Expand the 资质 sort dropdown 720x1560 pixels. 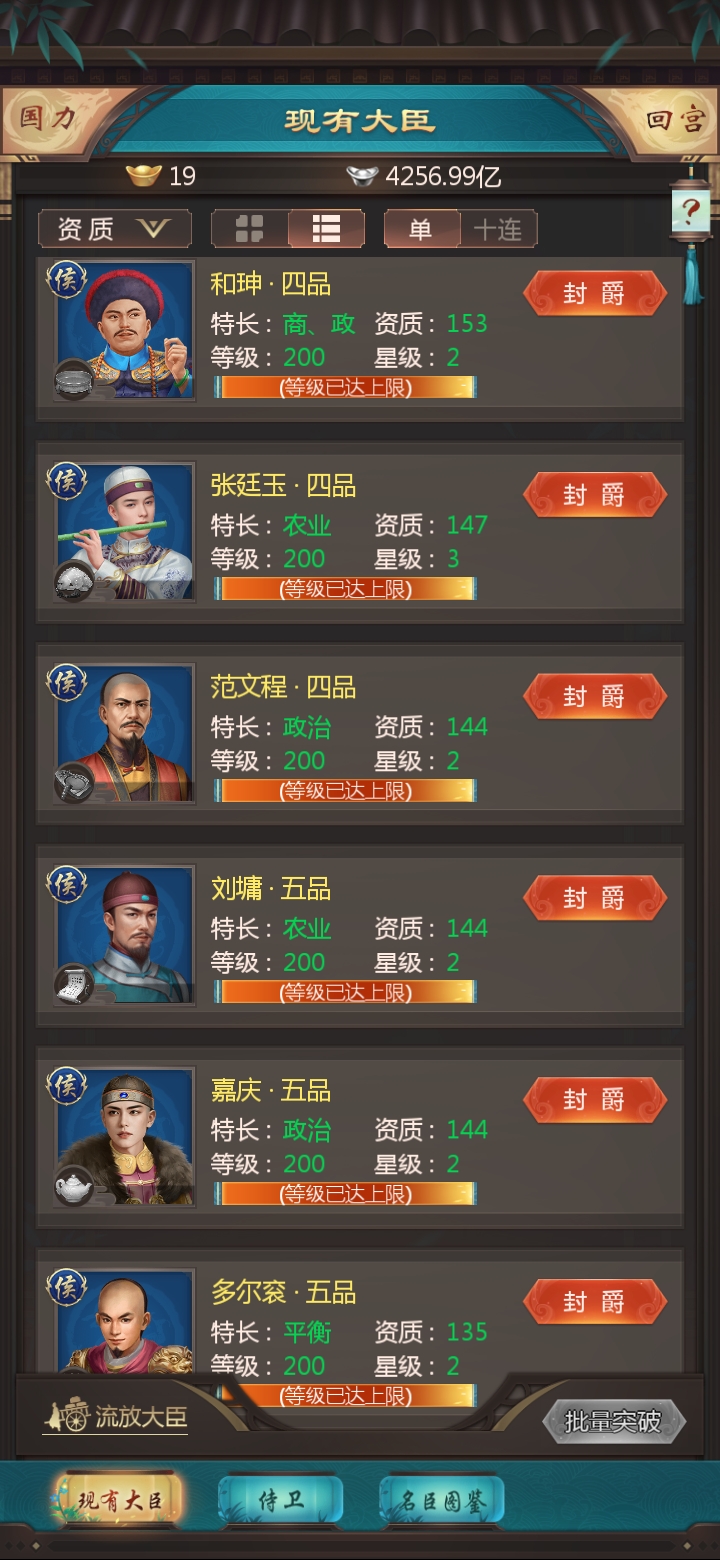pyautogui.click(x=115, y=229)
